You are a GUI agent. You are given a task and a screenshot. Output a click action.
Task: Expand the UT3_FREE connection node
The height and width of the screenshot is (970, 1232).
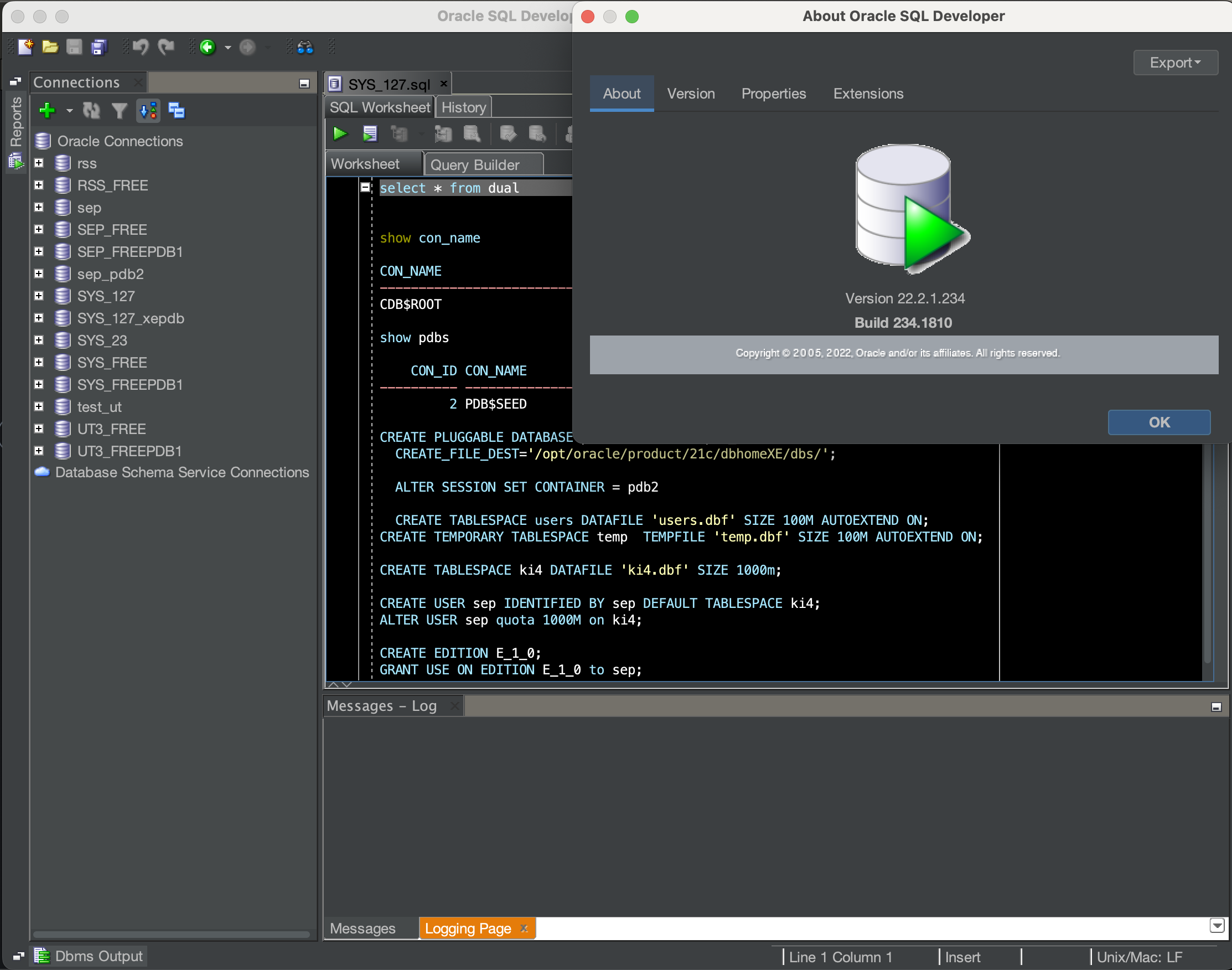[x=39, y=429]
